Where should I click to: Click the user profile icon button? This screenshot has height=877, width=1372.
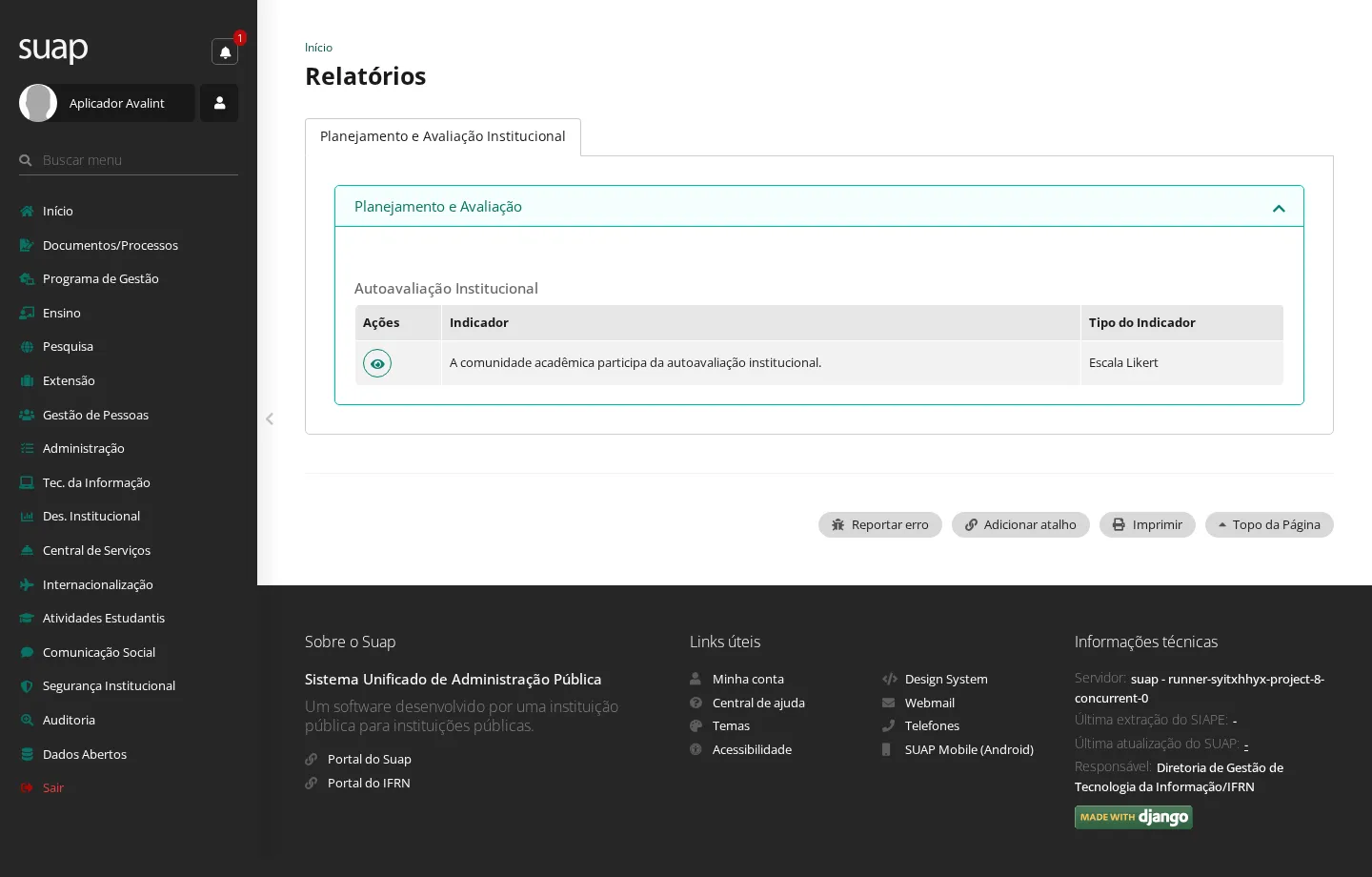tap(219, 103)
